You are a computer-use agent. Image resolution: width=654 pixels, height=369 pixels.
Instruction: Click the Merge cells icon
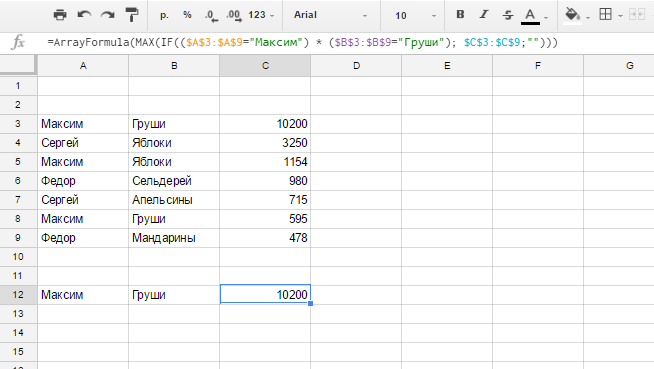[x=637, y=15]
